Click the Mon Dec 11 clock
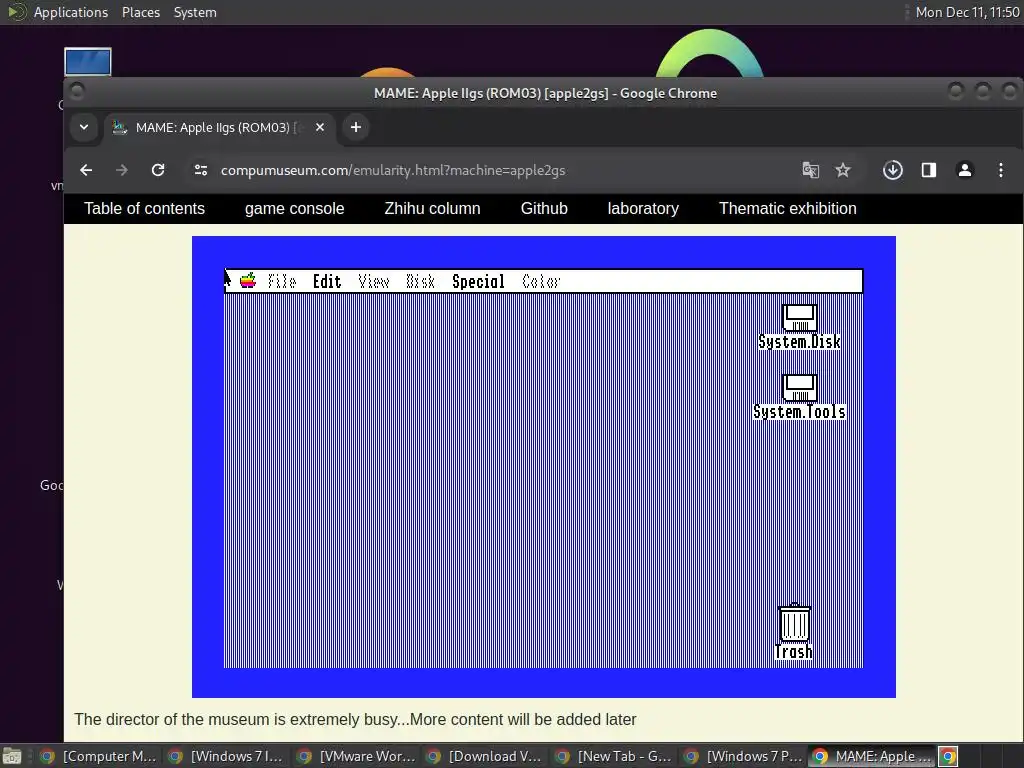The width and height of the screenshot is (1024, 768). point(967,12)
